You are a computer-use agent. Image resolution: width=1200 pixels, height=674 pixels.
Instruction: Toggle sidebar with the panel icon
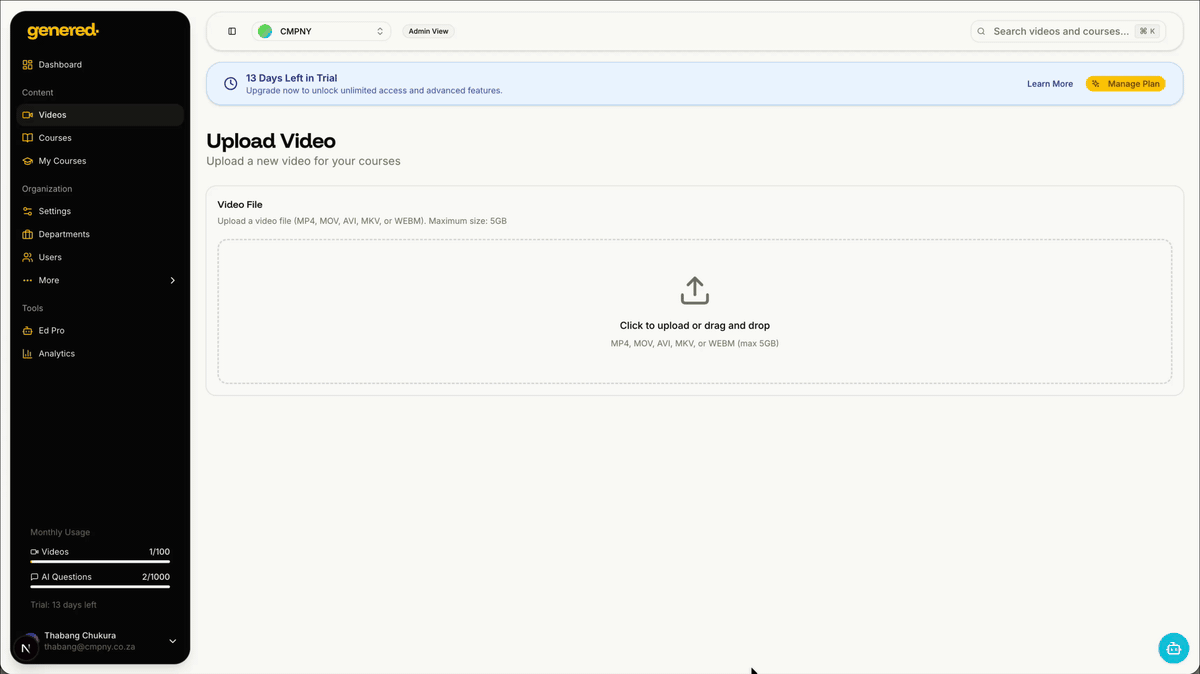click(x=232, y=31)
